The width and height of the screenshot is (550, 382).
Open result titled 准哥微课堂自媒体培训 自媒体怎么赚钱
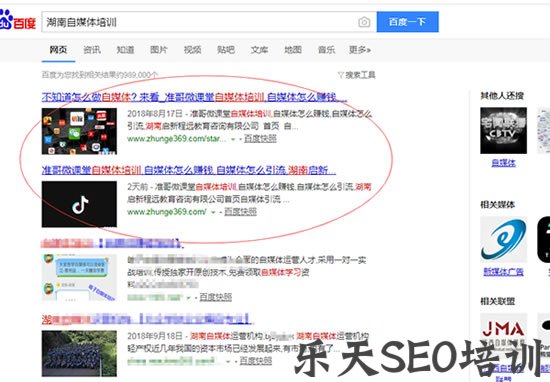(x=189, y=170)
